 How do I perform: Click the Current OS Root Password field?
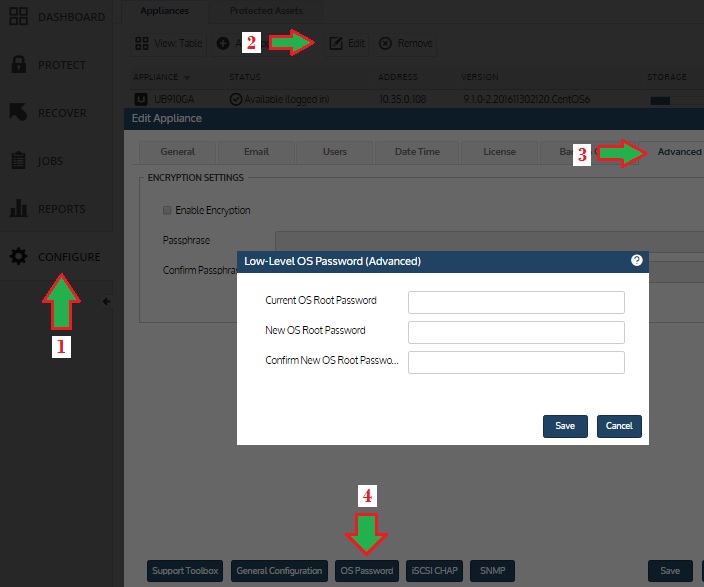[x=516, y=302]
